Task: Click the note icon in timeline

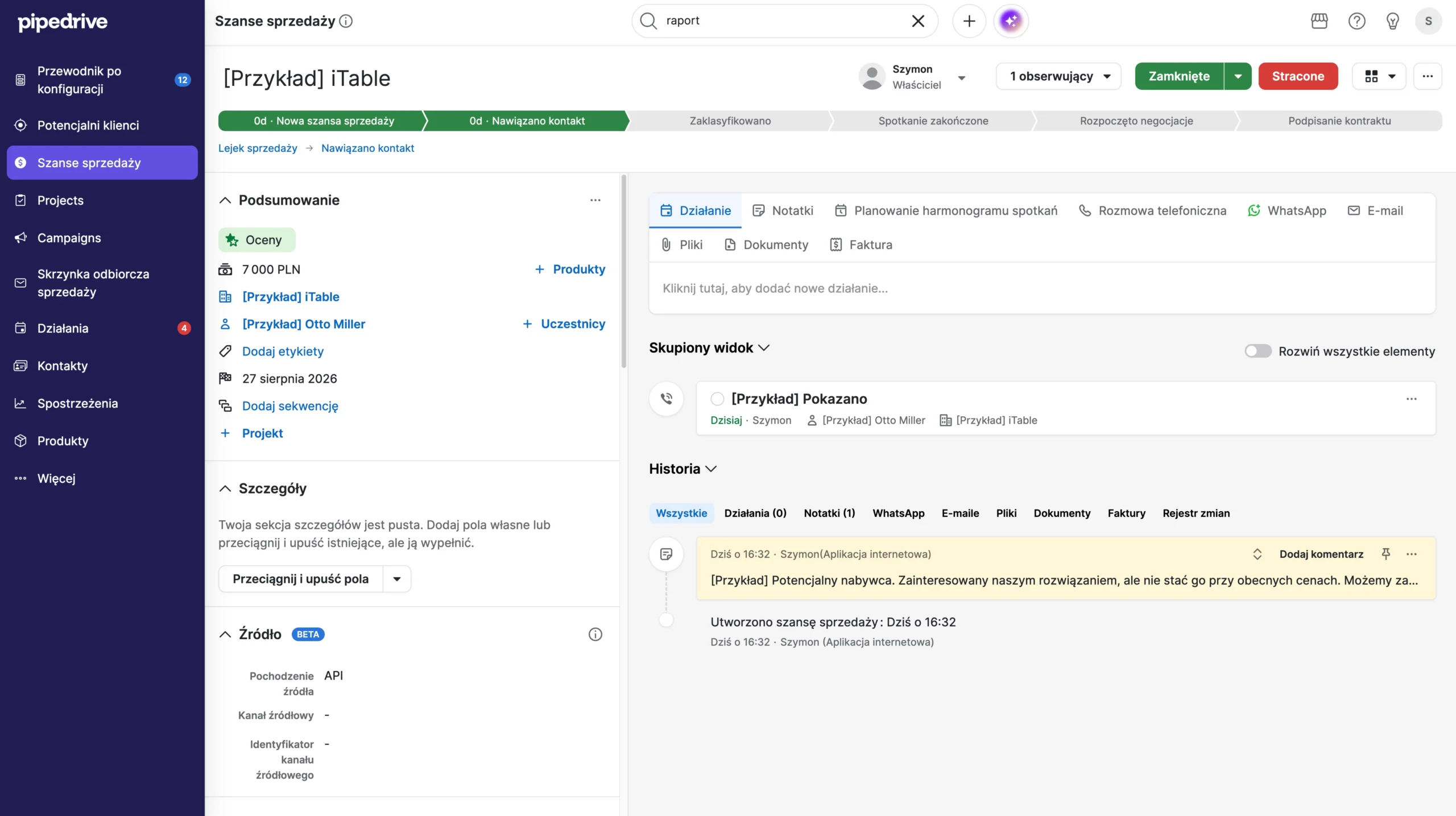Action: click(666, 554)
